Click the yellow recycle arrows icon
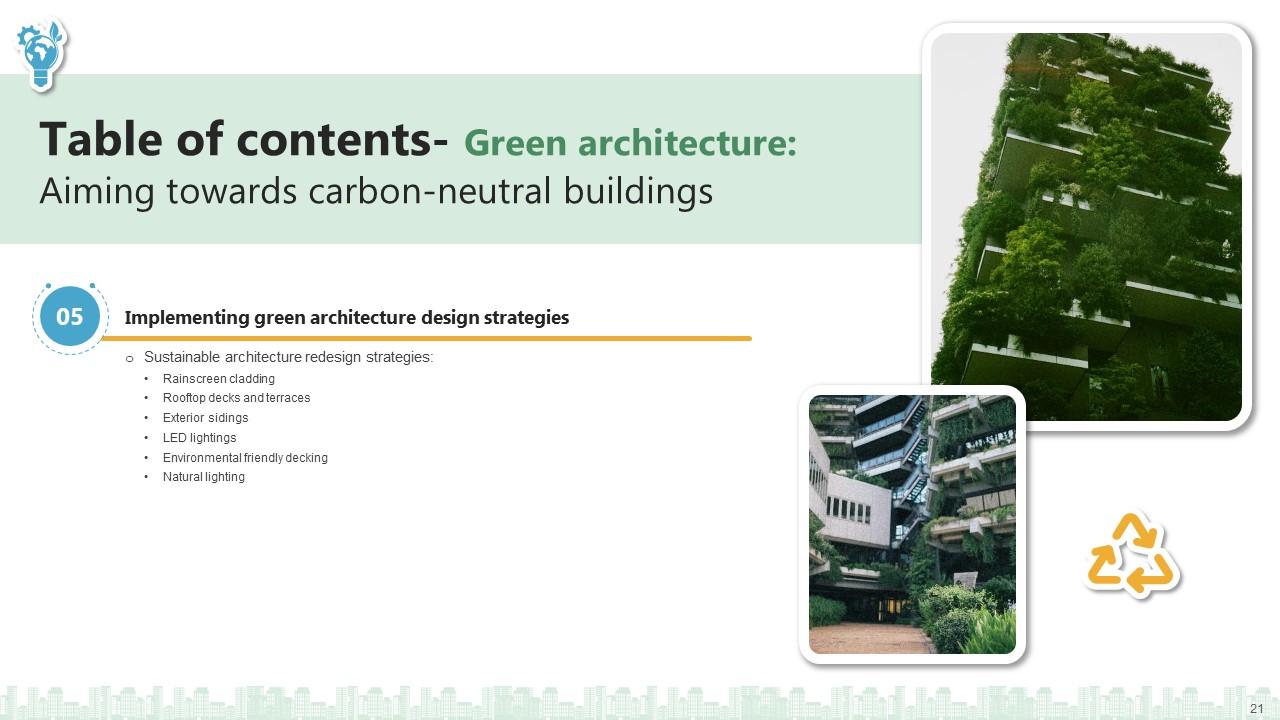Viewport: 1280px width, 720px height. tap(1131, 555)
